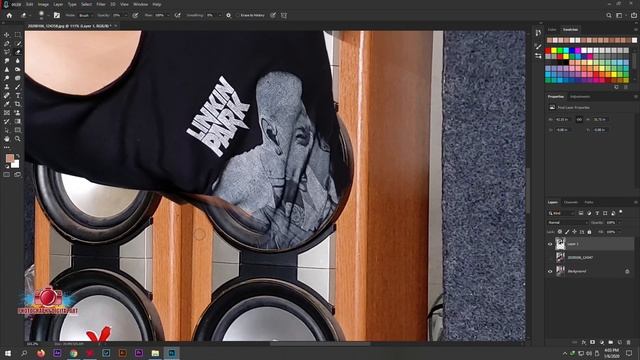Delete layer with trash icon
This screenshot has height=360, width=640.
coord(629,342)
